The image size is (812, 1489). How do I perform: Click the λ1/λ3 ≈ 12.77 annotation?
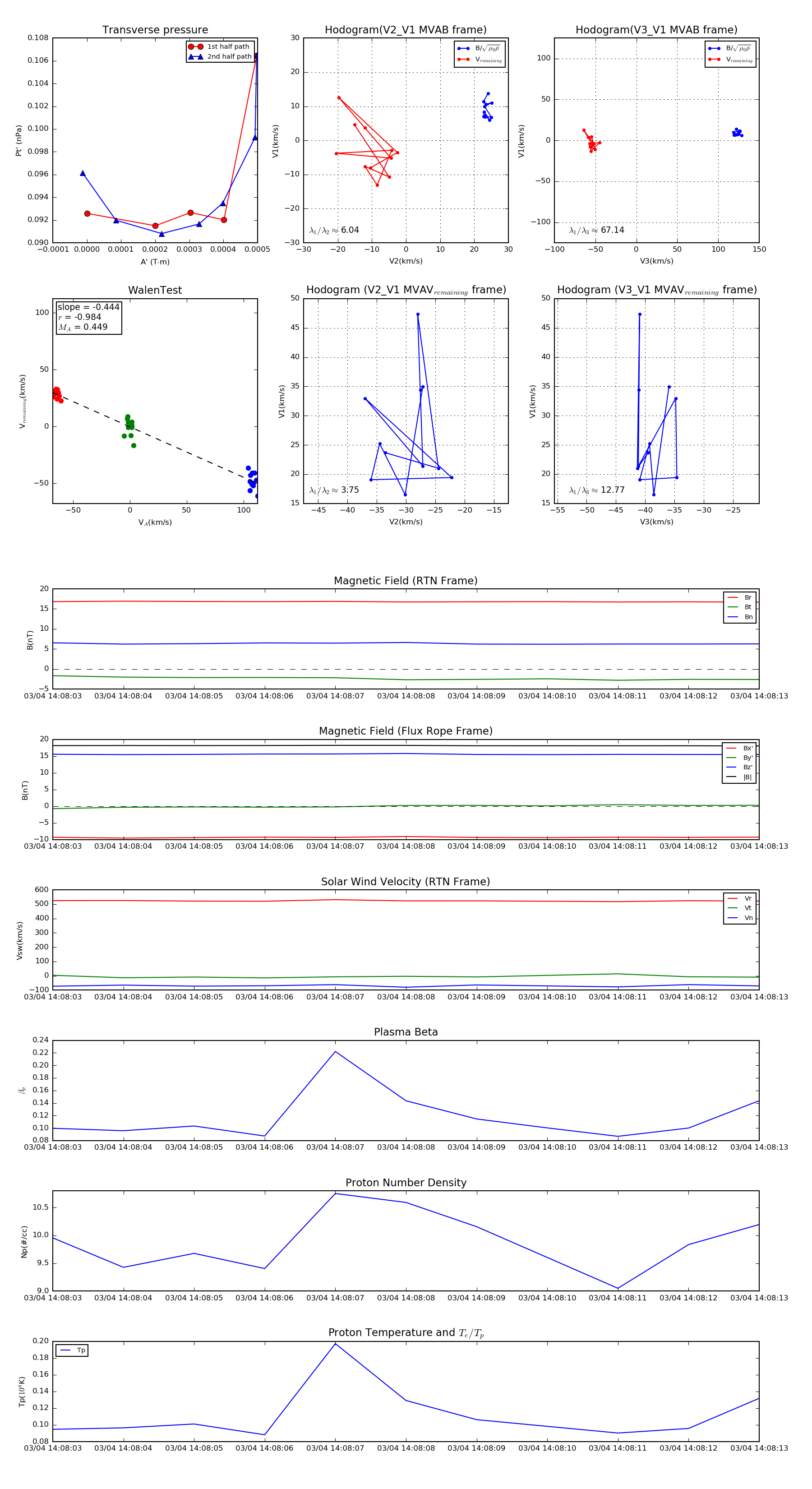(x=596, y=490)
